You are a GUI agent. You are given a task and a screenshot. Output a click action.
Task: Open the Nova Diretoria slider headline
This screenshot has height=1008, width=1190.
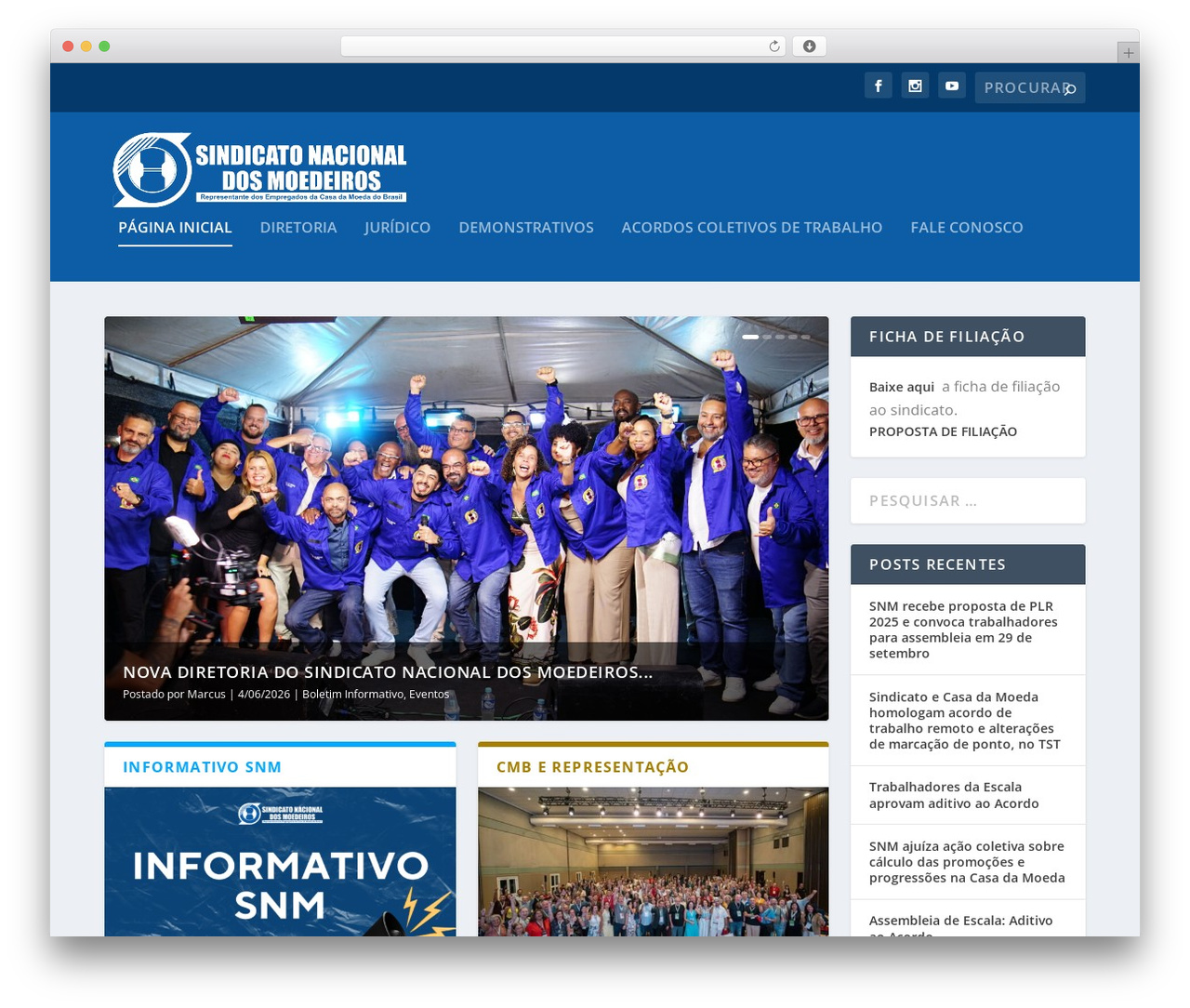tap(388, 671)
